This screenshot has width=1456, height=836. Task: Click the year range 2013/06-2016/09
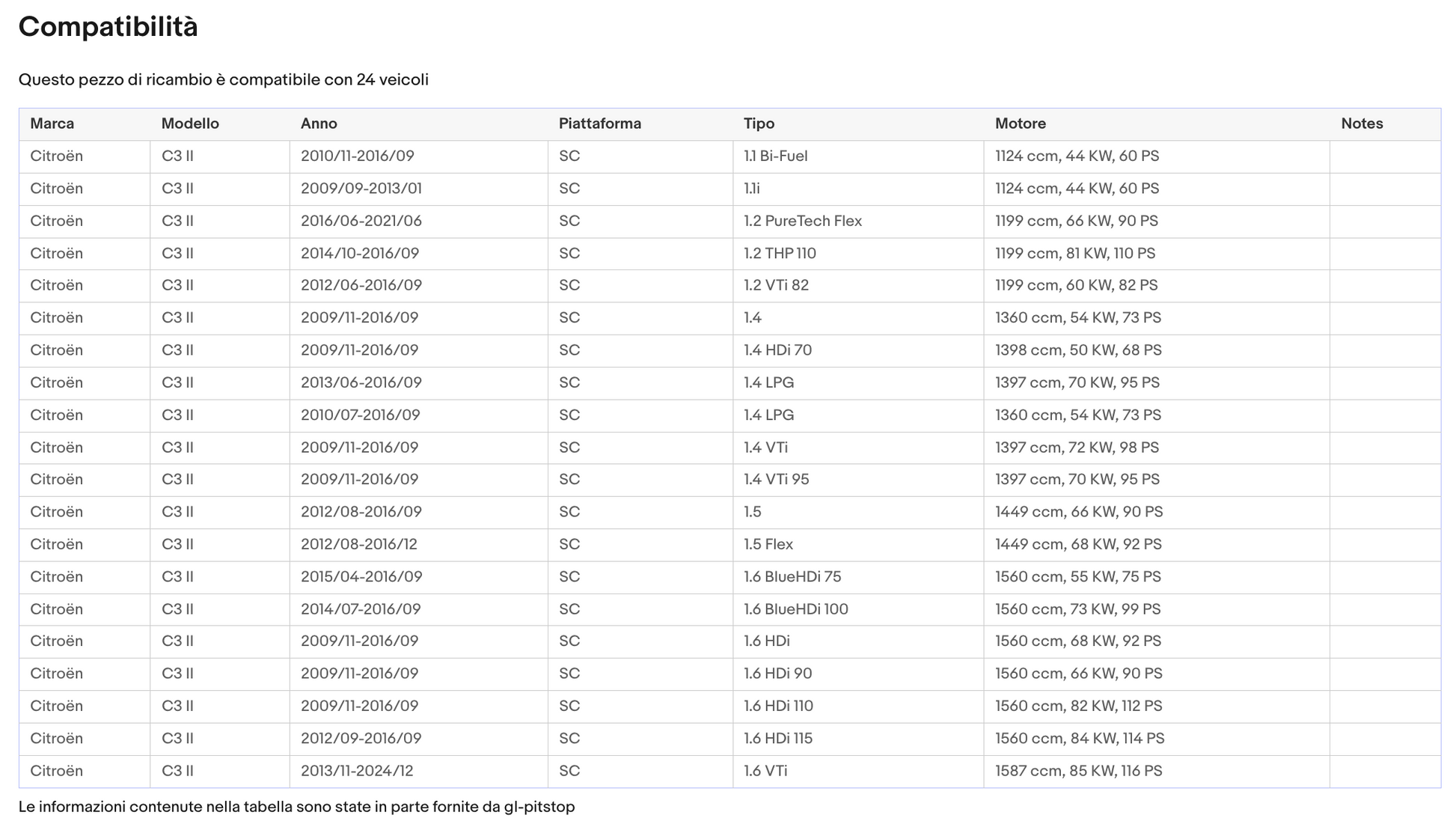point(361,382)
